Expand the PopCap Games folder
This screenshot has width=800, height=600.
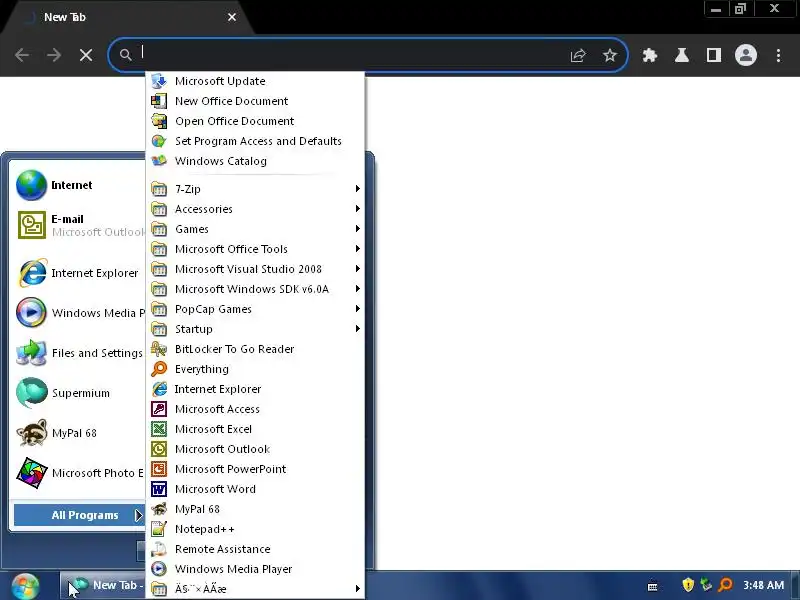point(255,309)
